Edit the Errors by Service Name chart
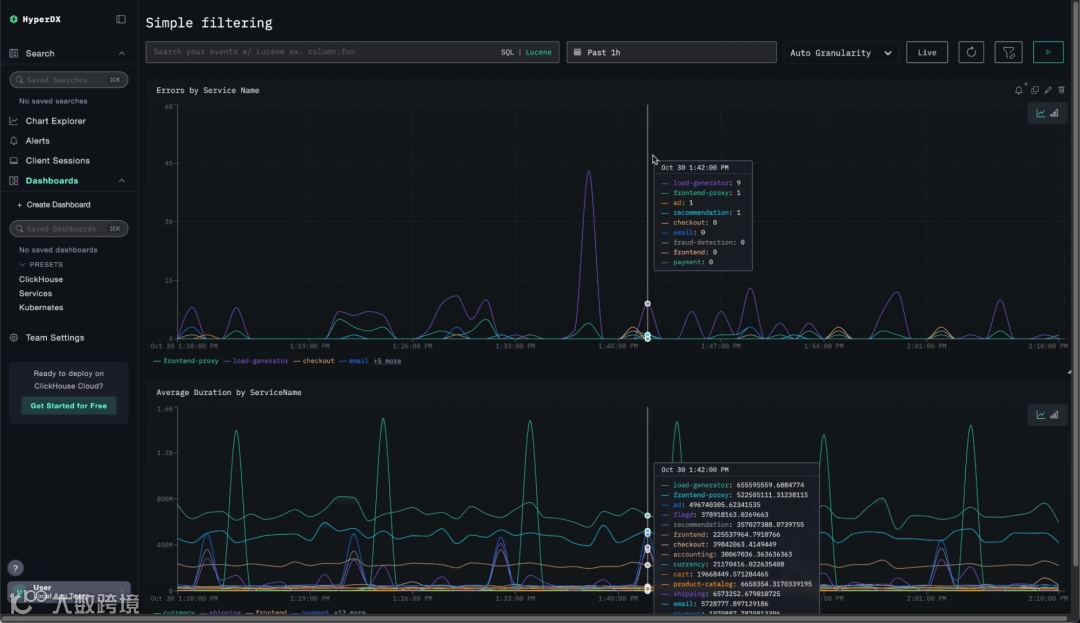The image size is (1080, 623). [x=1048, y=90]
